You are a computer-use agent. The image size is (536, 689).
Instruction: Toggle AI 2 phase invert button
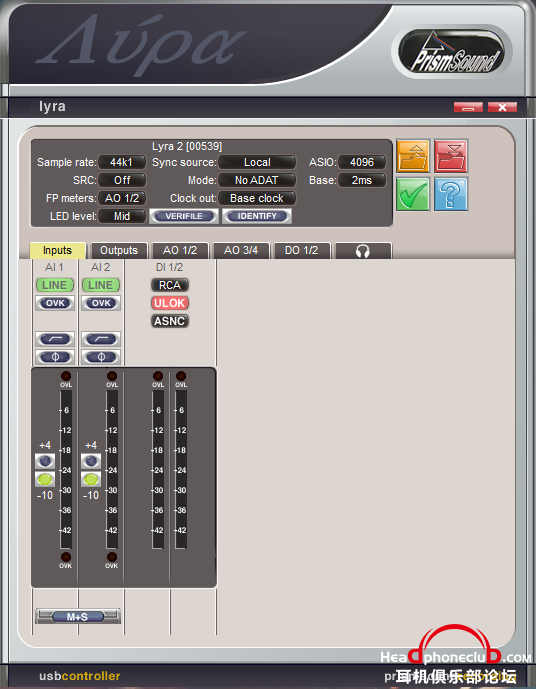coord(101,357)
